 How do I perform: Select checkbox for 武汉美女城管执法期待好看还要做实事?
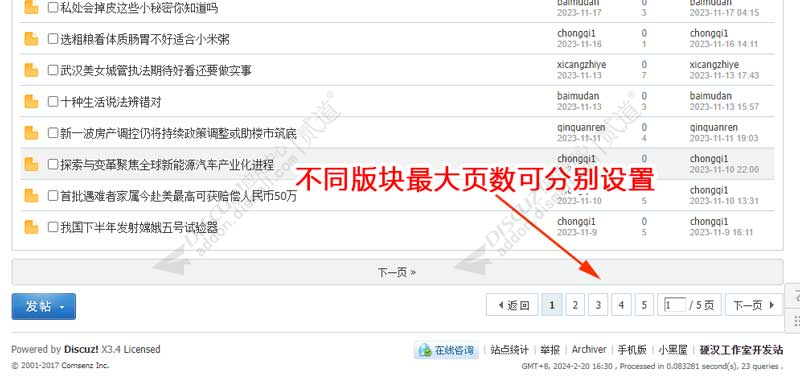point(53,70)
